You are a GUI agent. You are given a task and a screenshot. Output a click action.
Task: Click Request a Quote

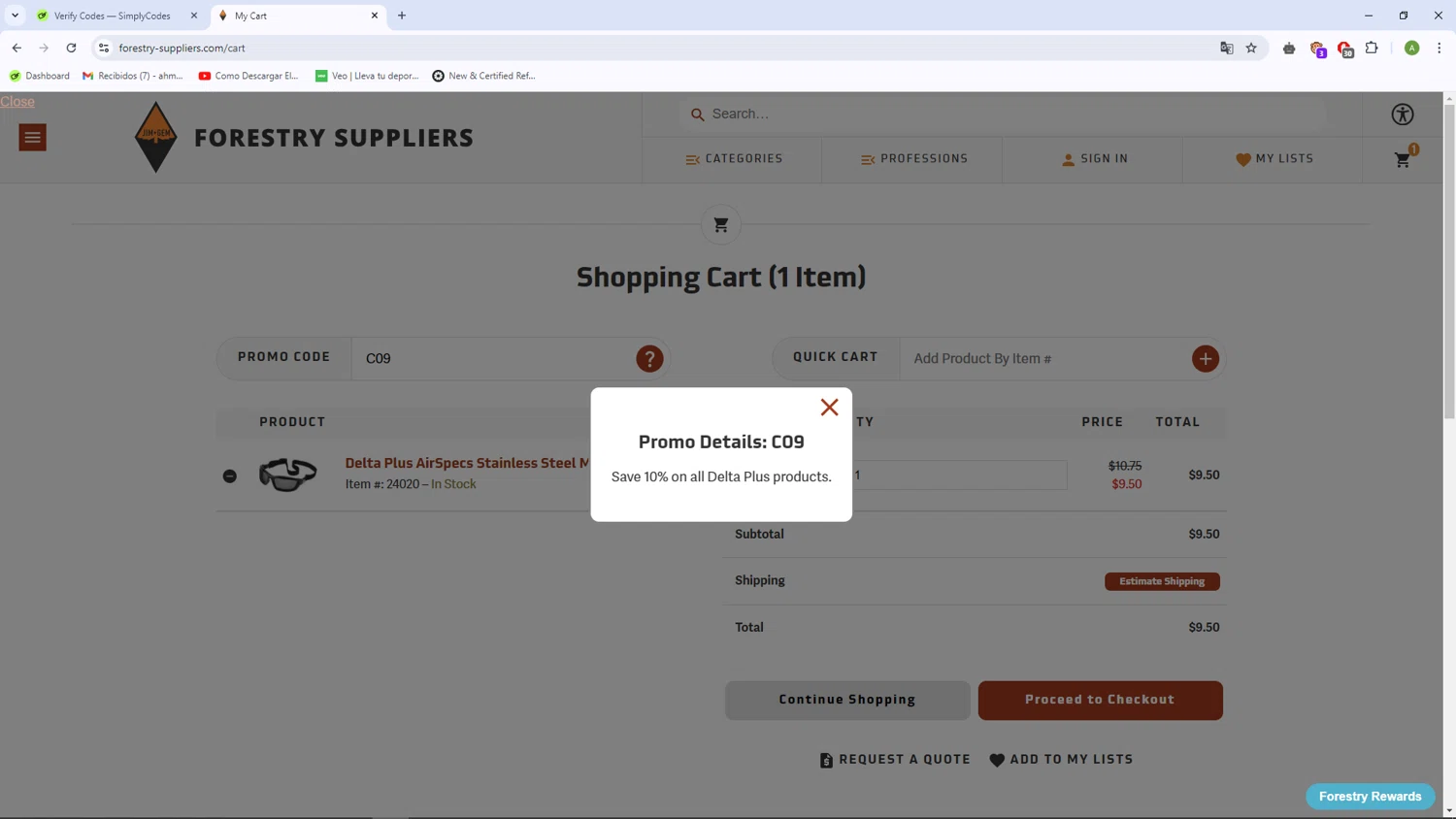click(895, 760)
